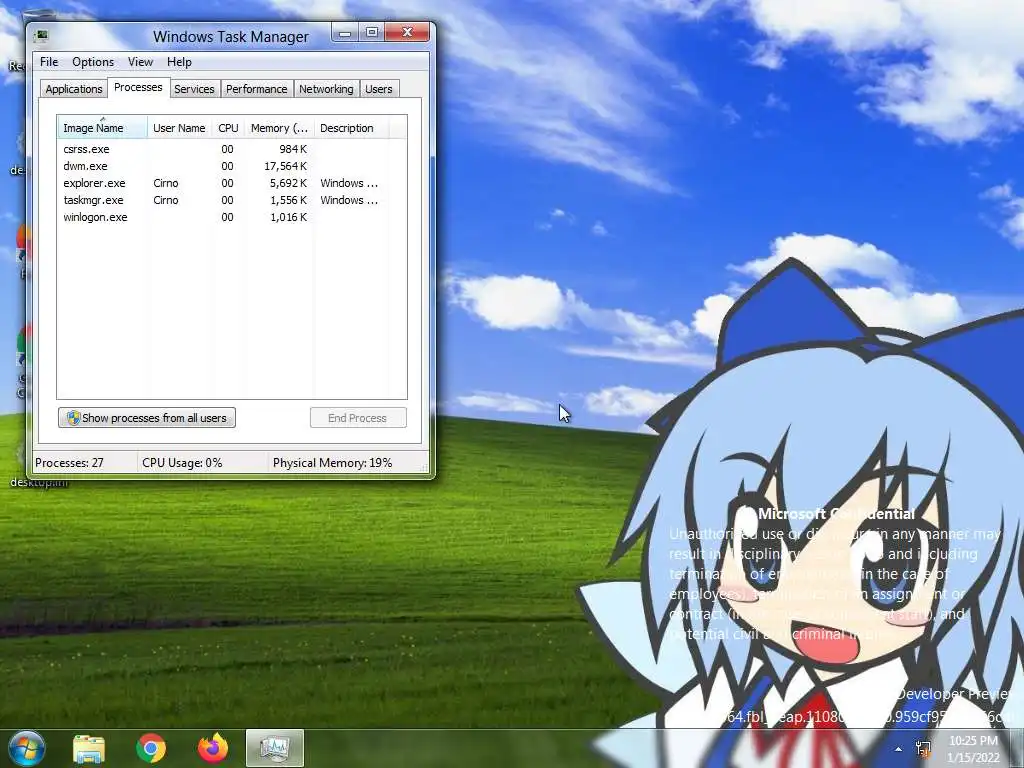Sort by the Memory column header
This screenshot has height=768, width=1024.
coord(279,128)
